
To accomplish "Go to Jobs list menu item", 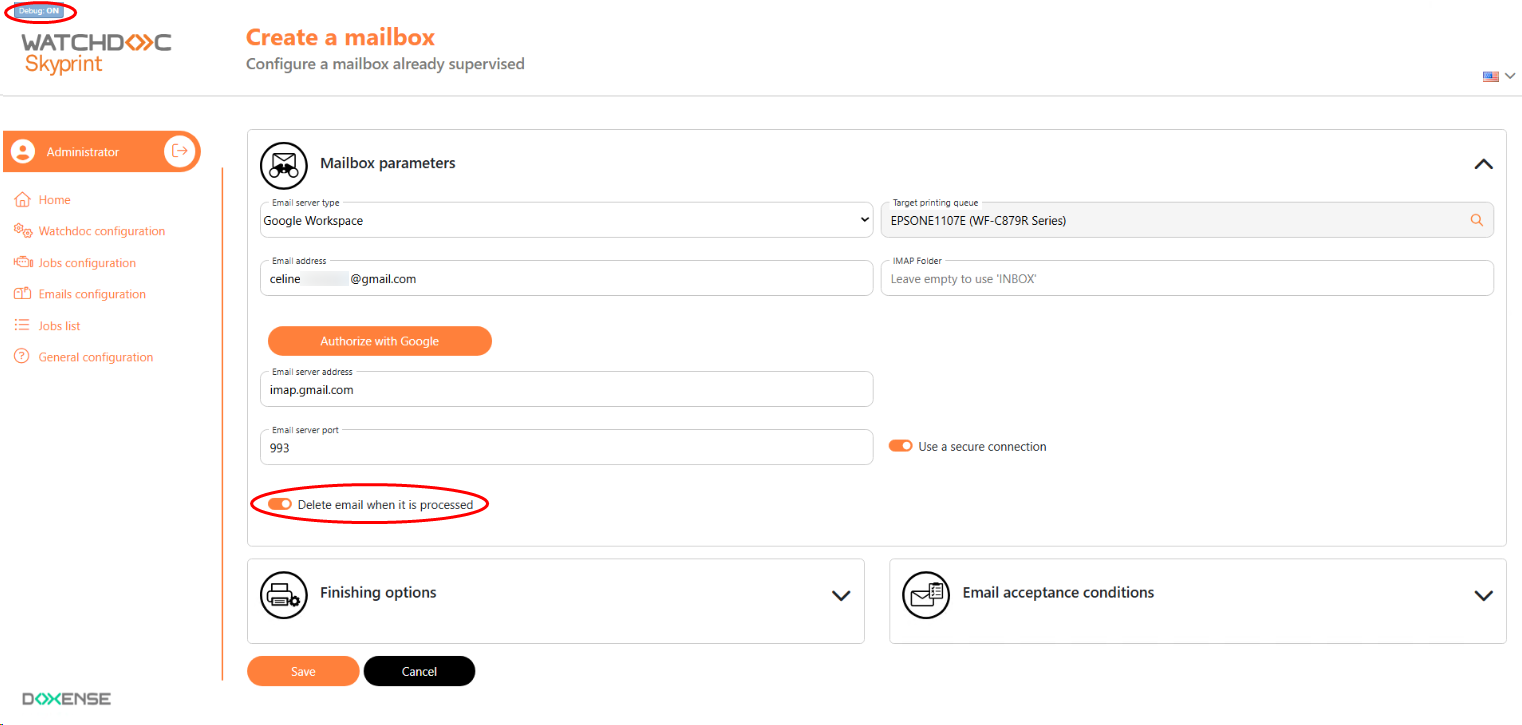I will 59,326.
